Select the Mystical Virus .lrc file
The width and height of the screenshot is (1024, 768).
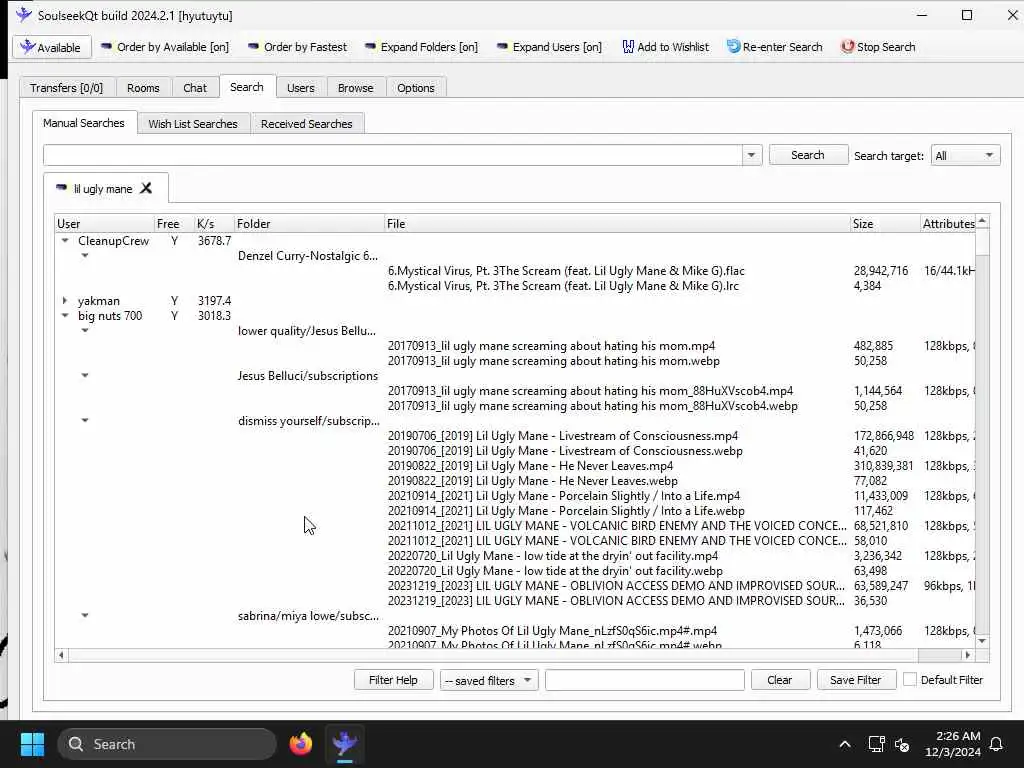[563, 285]
